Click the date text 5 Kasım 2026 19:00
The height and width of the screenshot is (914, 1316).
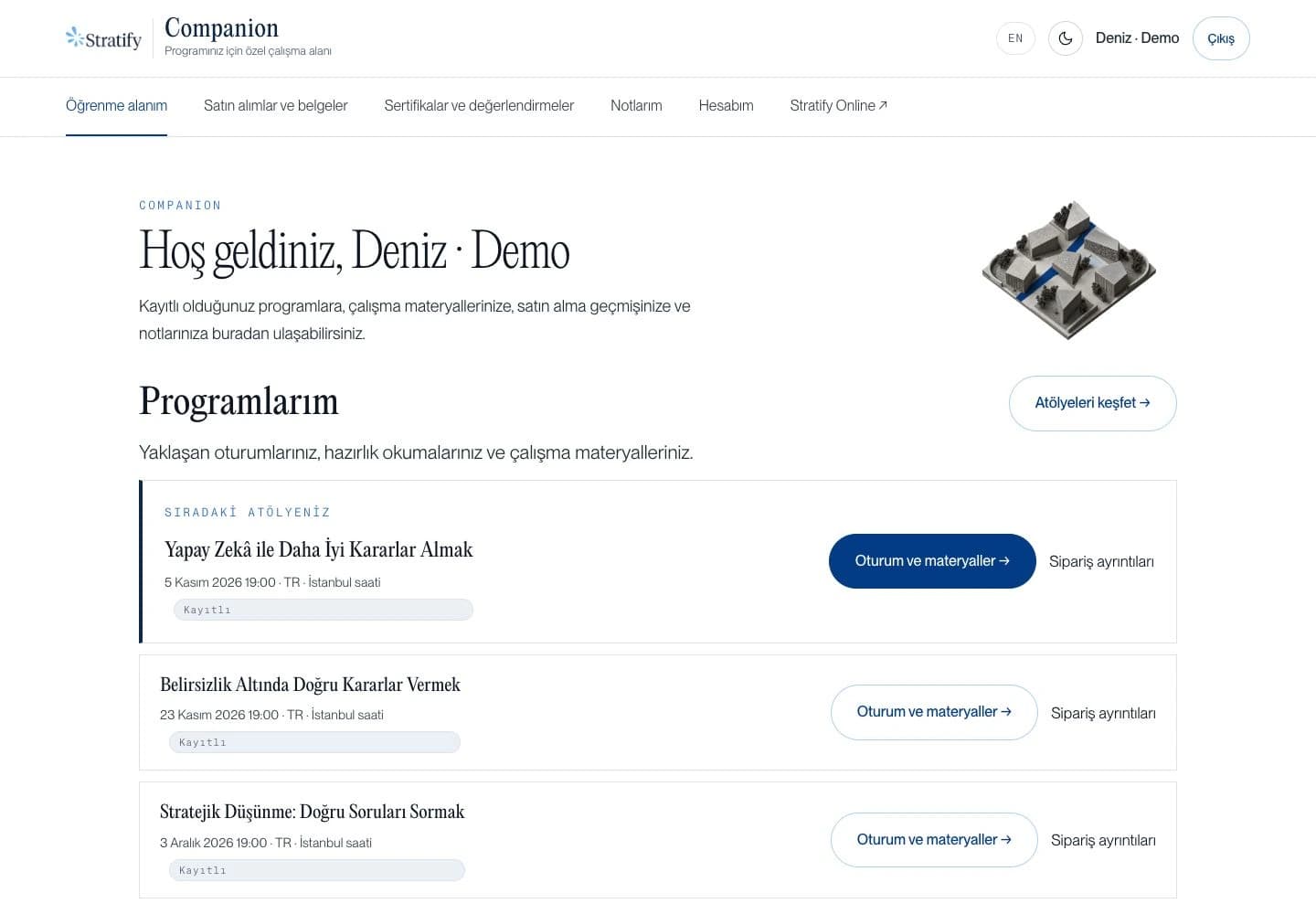pos(219,582)
